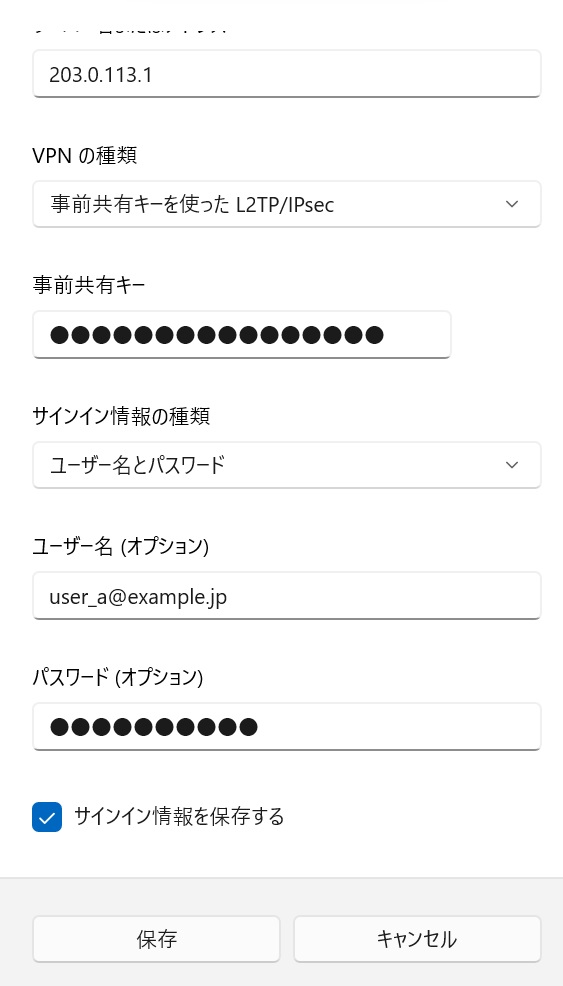Click the パスワード (オプション) label
The width and height of the screenshot is (563, 986).
[118, 677]
